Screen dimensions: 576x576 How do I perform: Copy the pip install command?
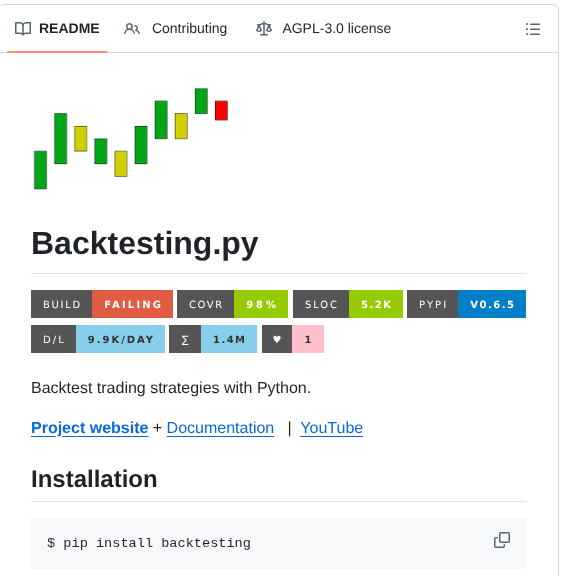[502, 540]
